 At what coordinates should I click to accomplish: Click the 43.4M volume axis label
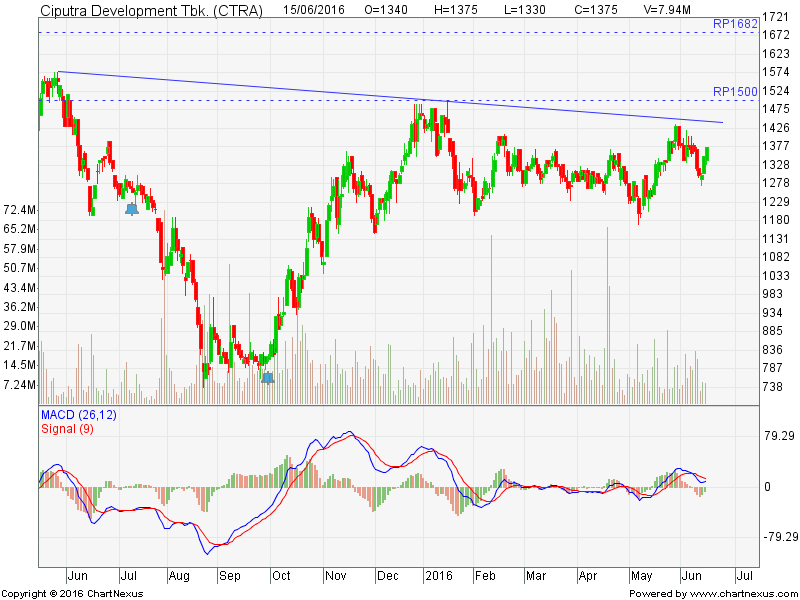(19, 288)
